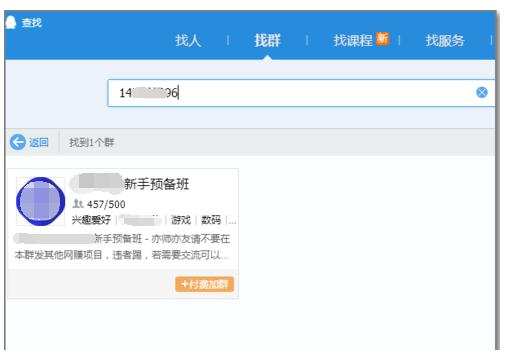Click the 兴趣爱好 tag

coord(91,220)
